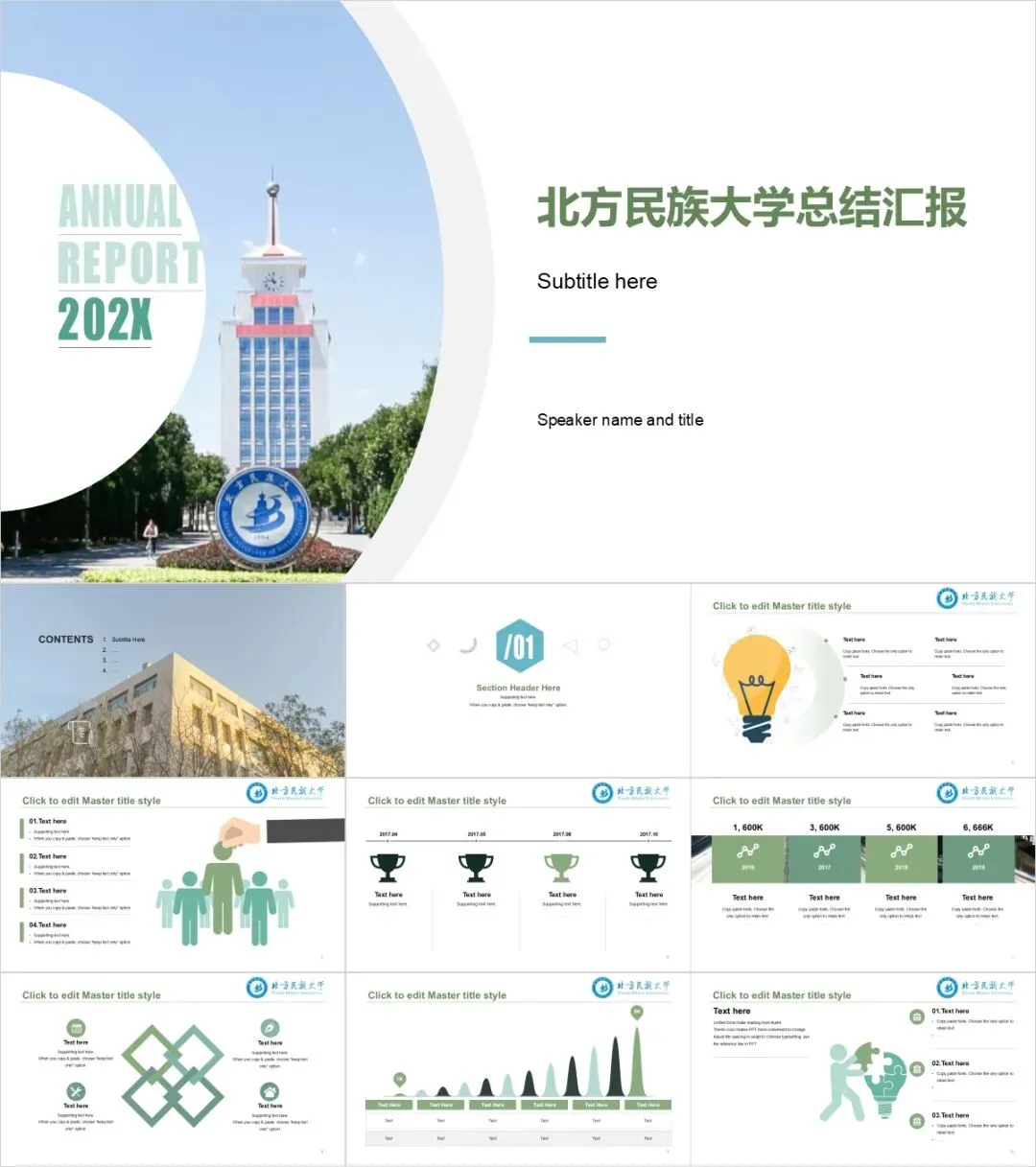
Task: Click the 3, 600K value
Action: [x=825, y=828]
